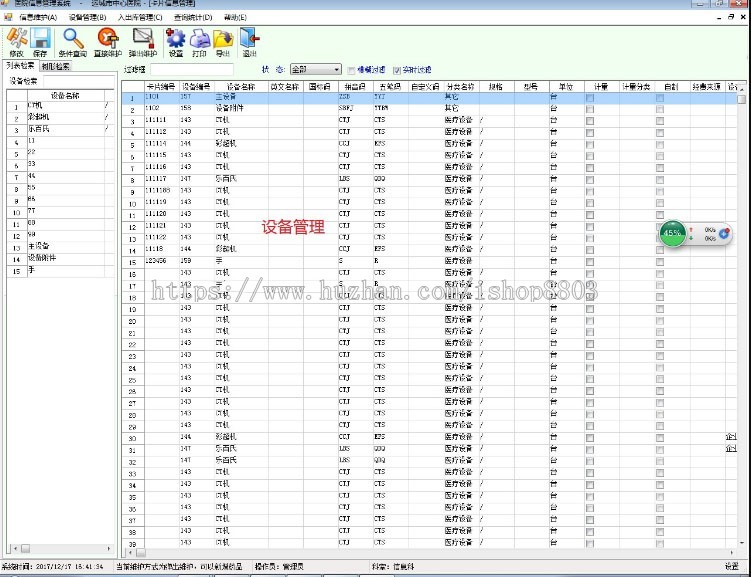
Task: Open the 设备管理(B) menu
Action: tap(89, 18)
